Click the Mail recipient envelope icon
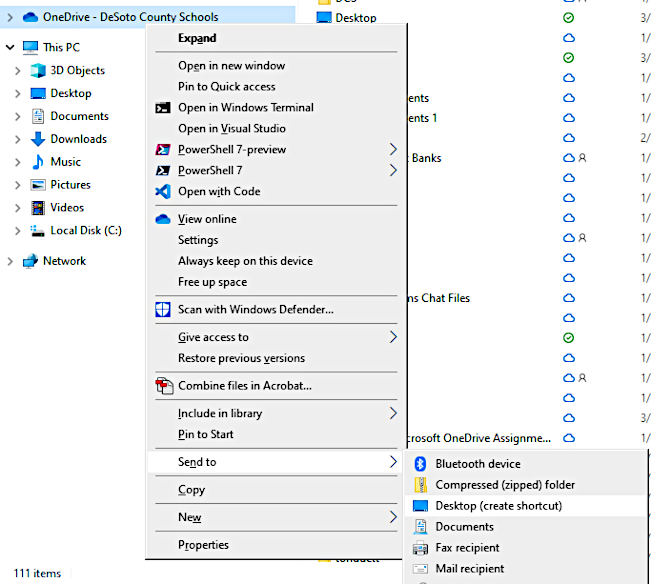651x584 pixels. click(x=420, y=569)
